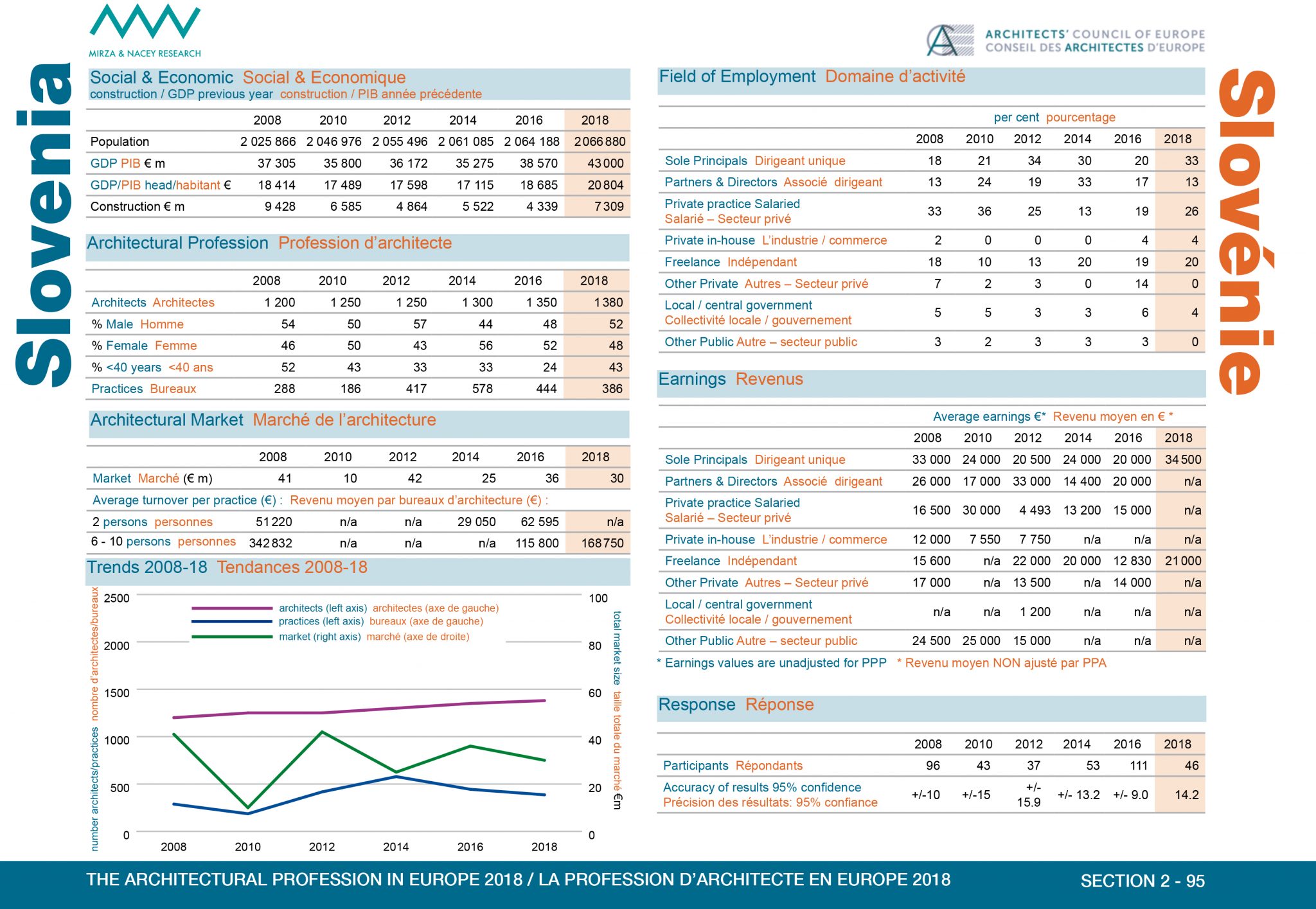Click the Market Marché (€ m) row label
Viewport: 1316px width, 909px height.
(152, 479)
